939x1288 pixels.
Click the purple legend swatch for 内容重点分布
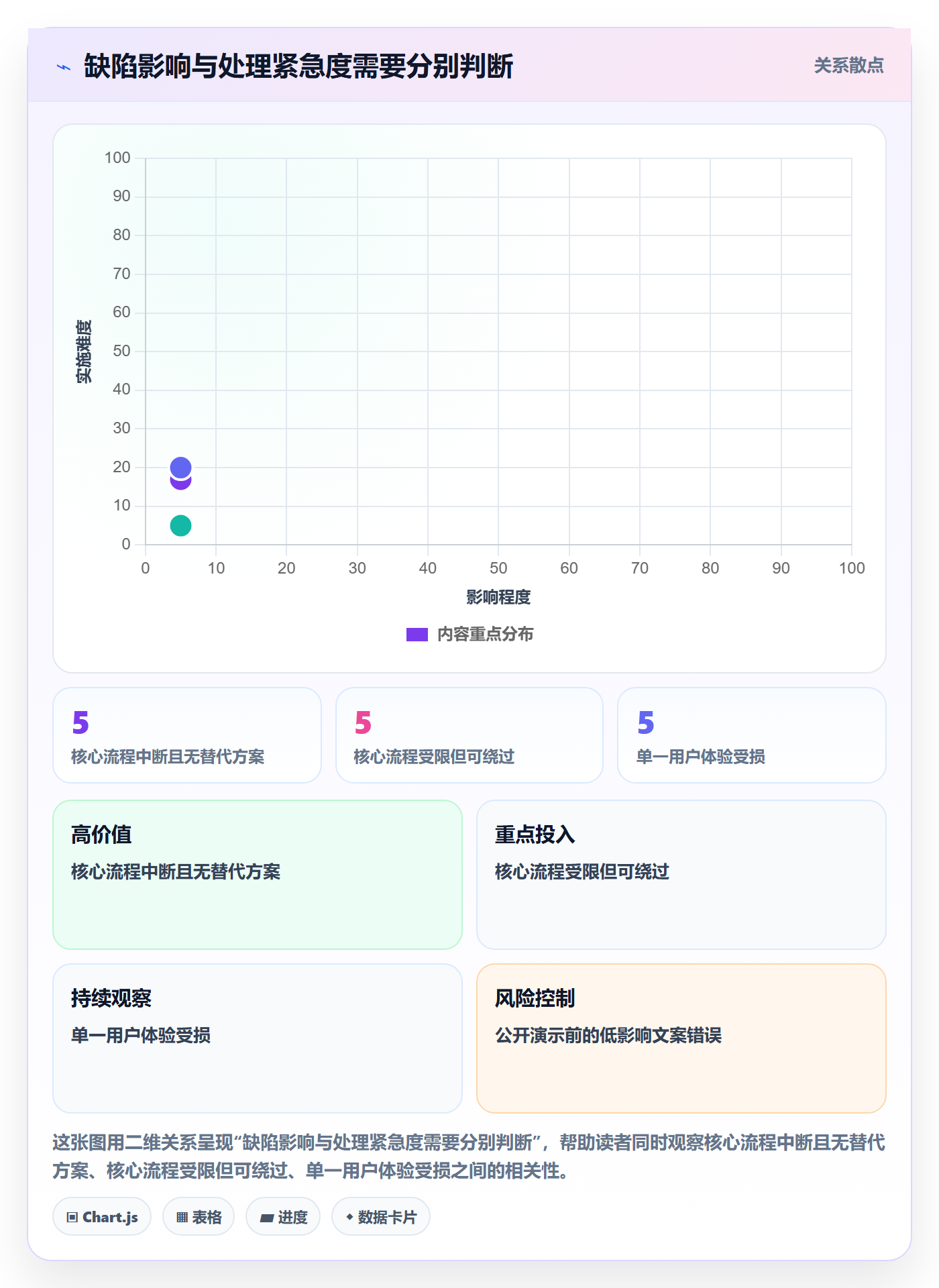pyautogui.click(x=417, y=635)
